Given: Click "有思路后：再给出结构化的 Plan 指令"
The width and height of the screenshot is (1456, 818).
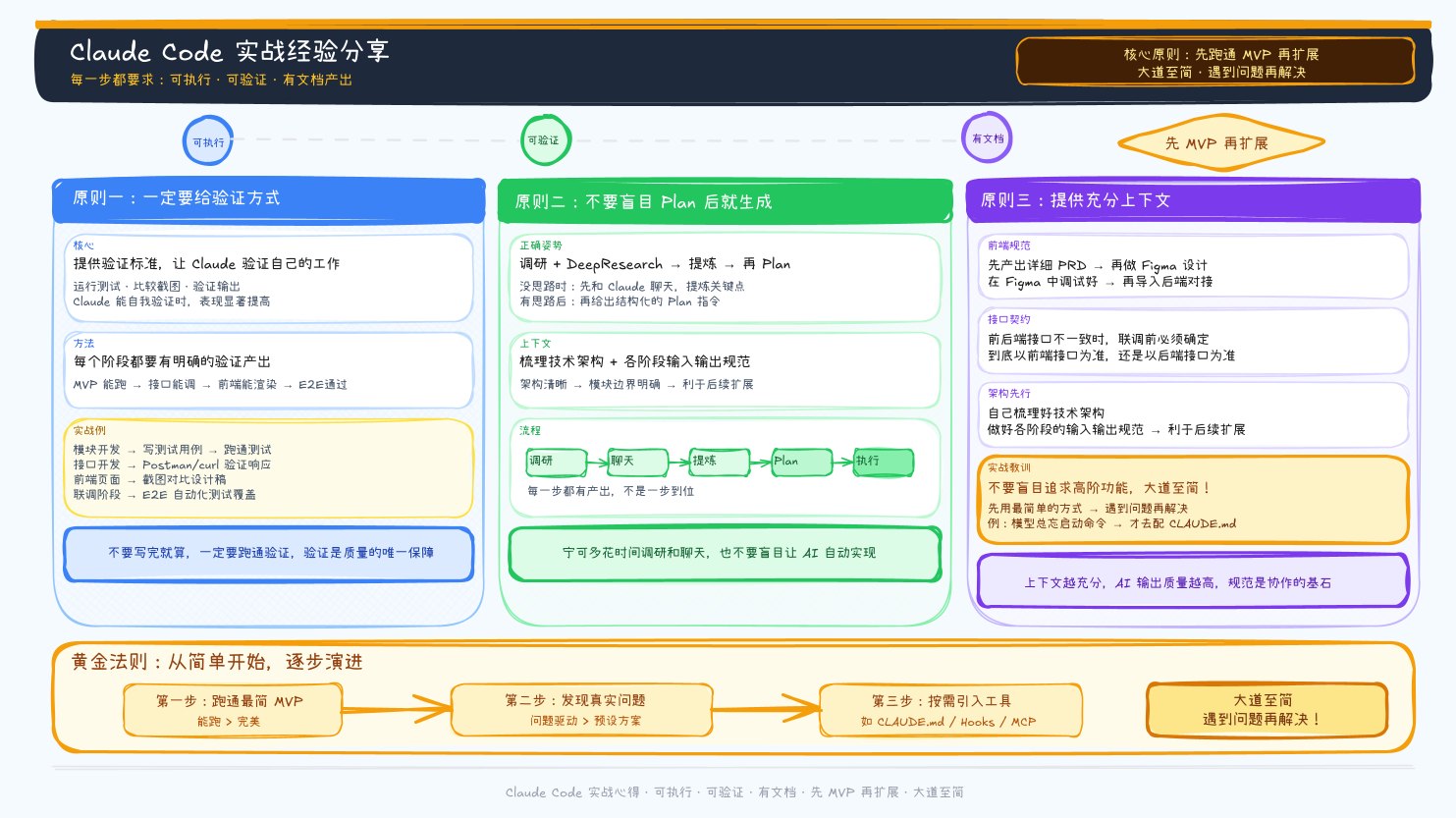Looking at the screenshot, I should [620, 301].
